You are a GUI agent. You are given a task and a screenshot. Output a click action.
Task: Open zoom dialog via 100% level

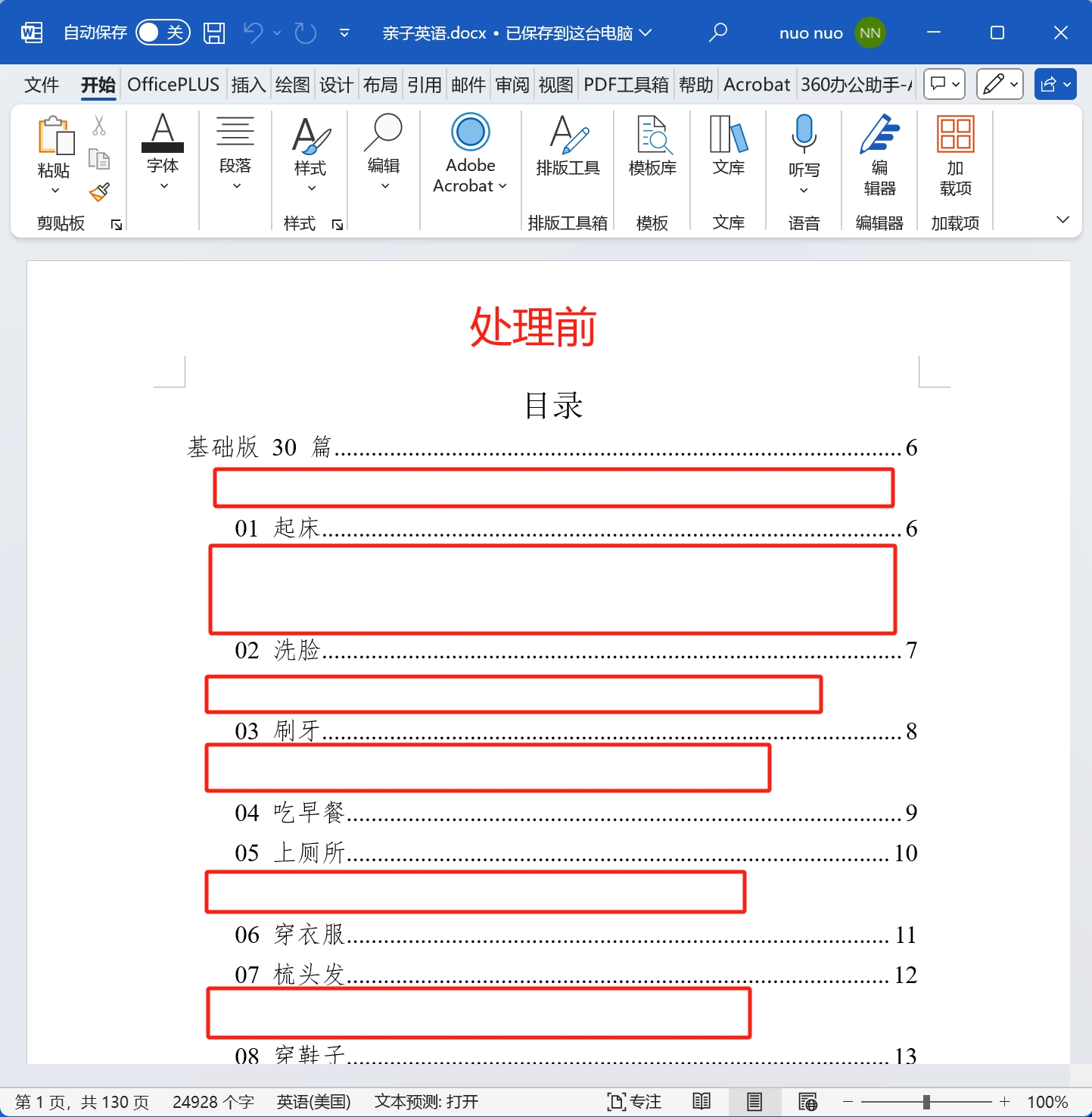coord(1047,1102)
